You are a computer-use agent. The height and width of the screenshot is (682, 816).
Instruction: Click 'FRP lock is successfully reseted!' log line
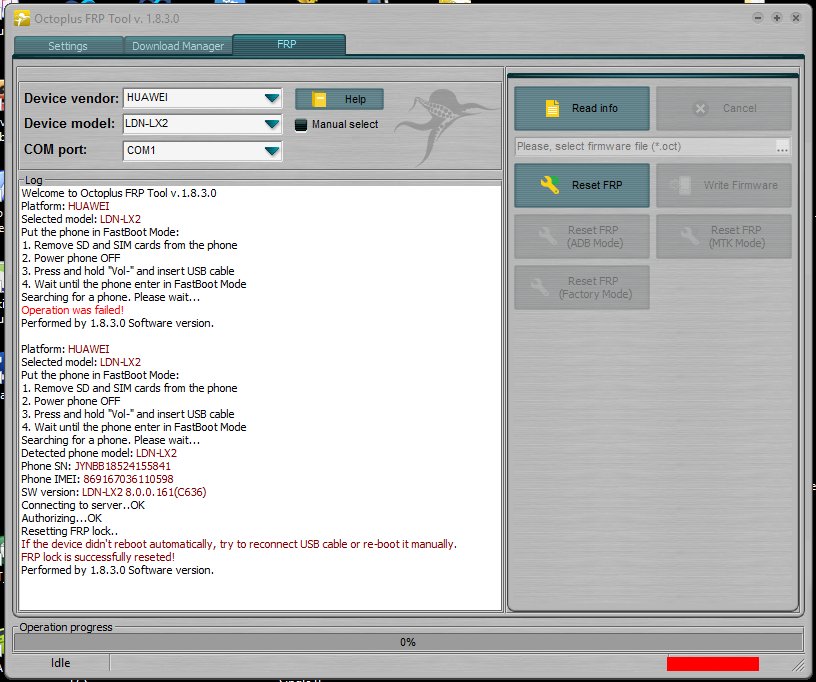98,557
